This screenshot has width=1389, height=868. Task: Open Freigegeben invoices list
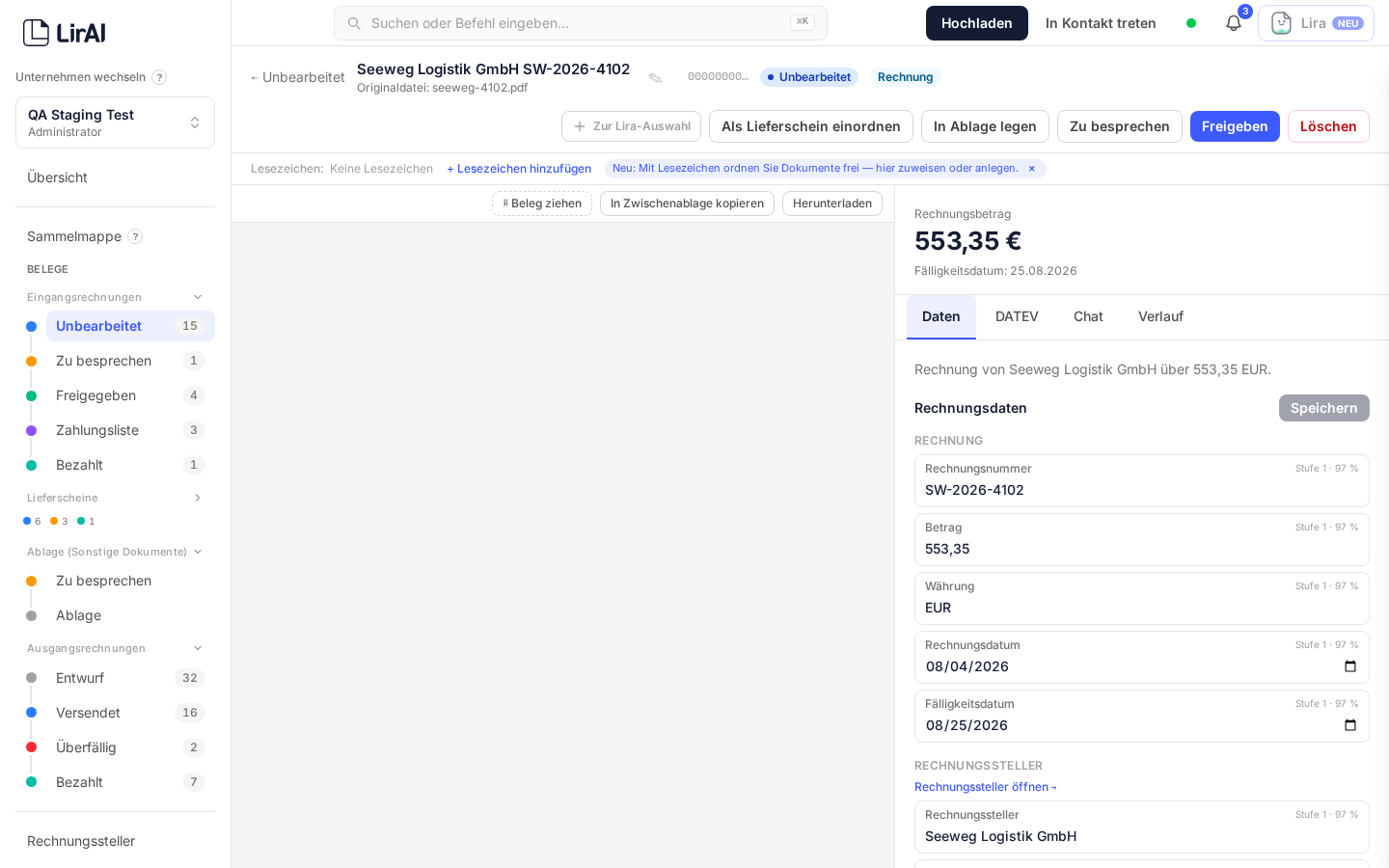pyautogui.click(x=130, y=395)
